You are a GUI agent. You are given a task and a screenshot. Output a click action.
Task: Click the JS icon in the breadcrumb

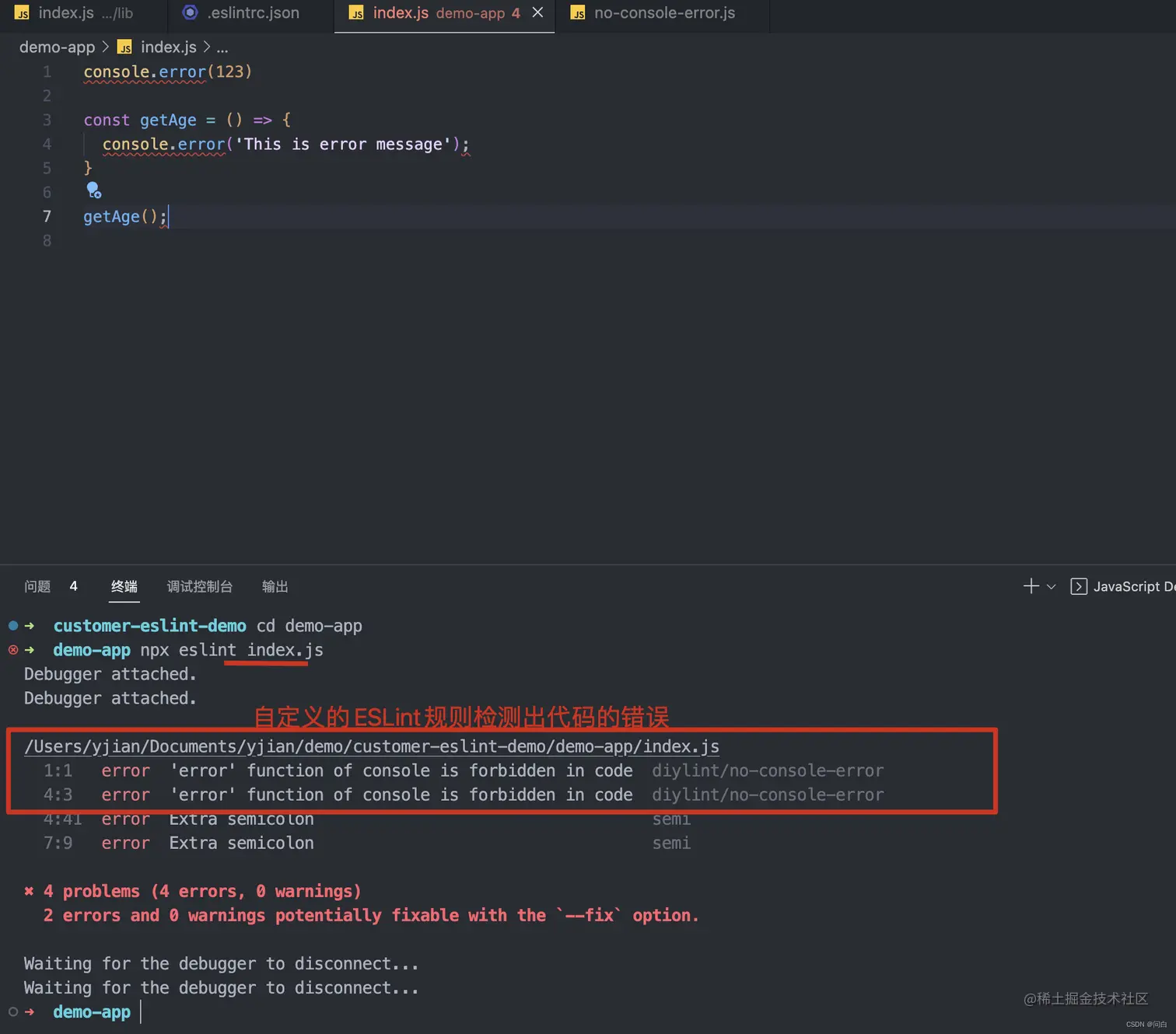124,47
